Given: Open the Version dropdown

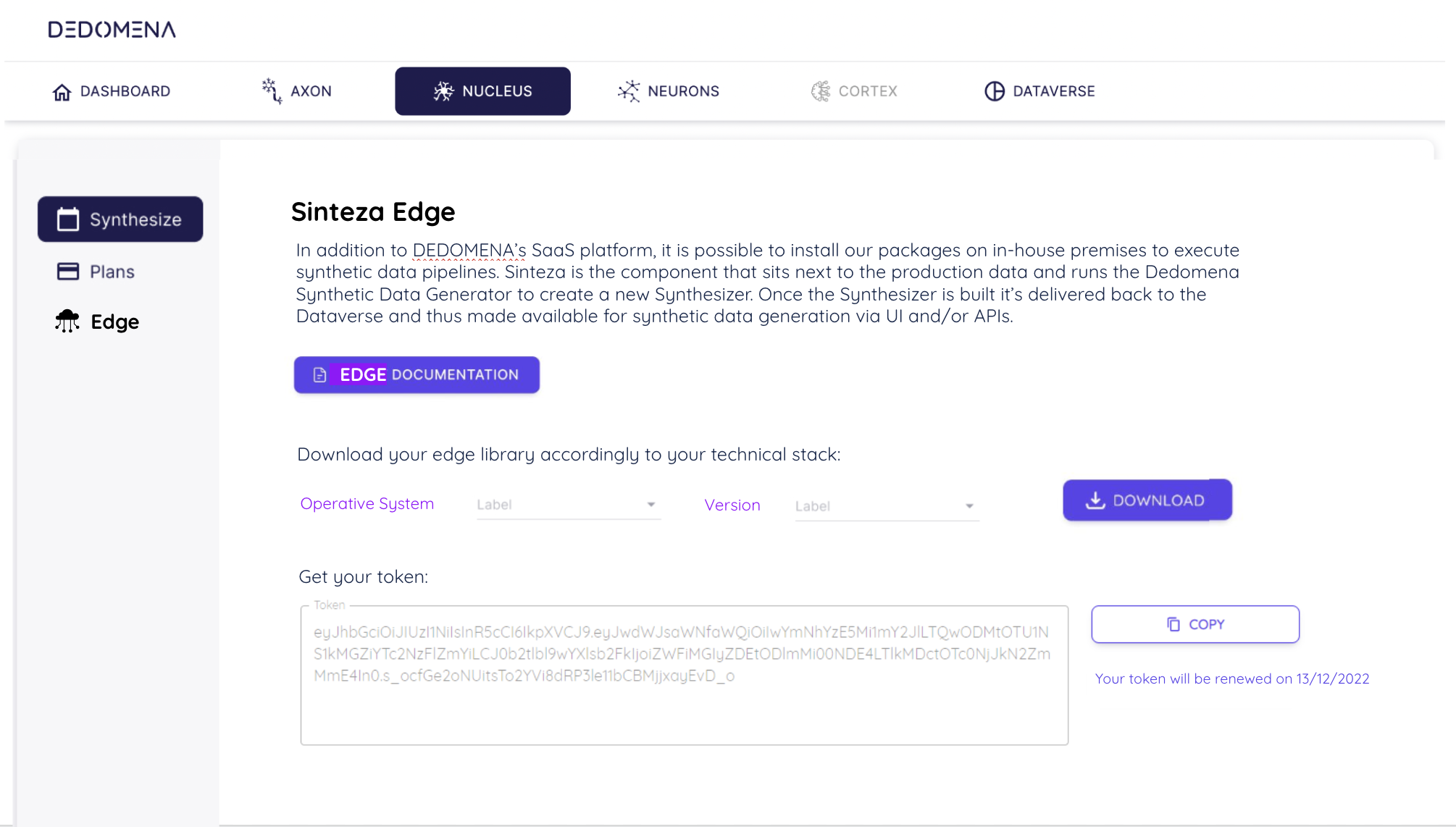Looking at the screenshot, I should tap(886, 506).
